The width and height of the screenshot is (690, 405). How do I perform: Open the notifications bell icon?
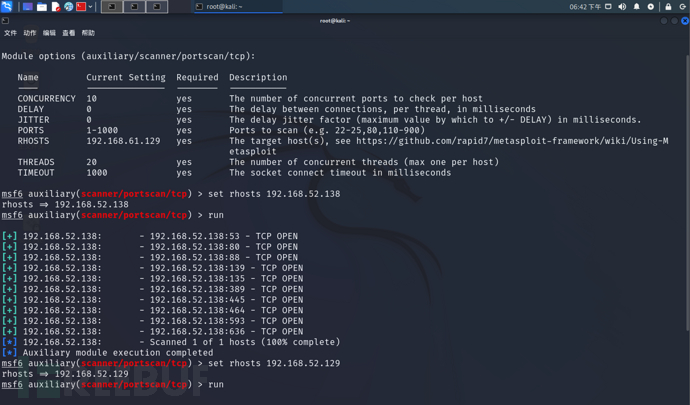tap(636, 7)
